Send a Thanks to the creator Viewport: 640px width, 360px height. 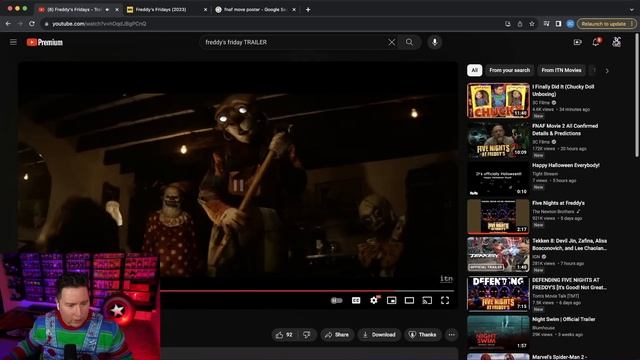point(423,335)
